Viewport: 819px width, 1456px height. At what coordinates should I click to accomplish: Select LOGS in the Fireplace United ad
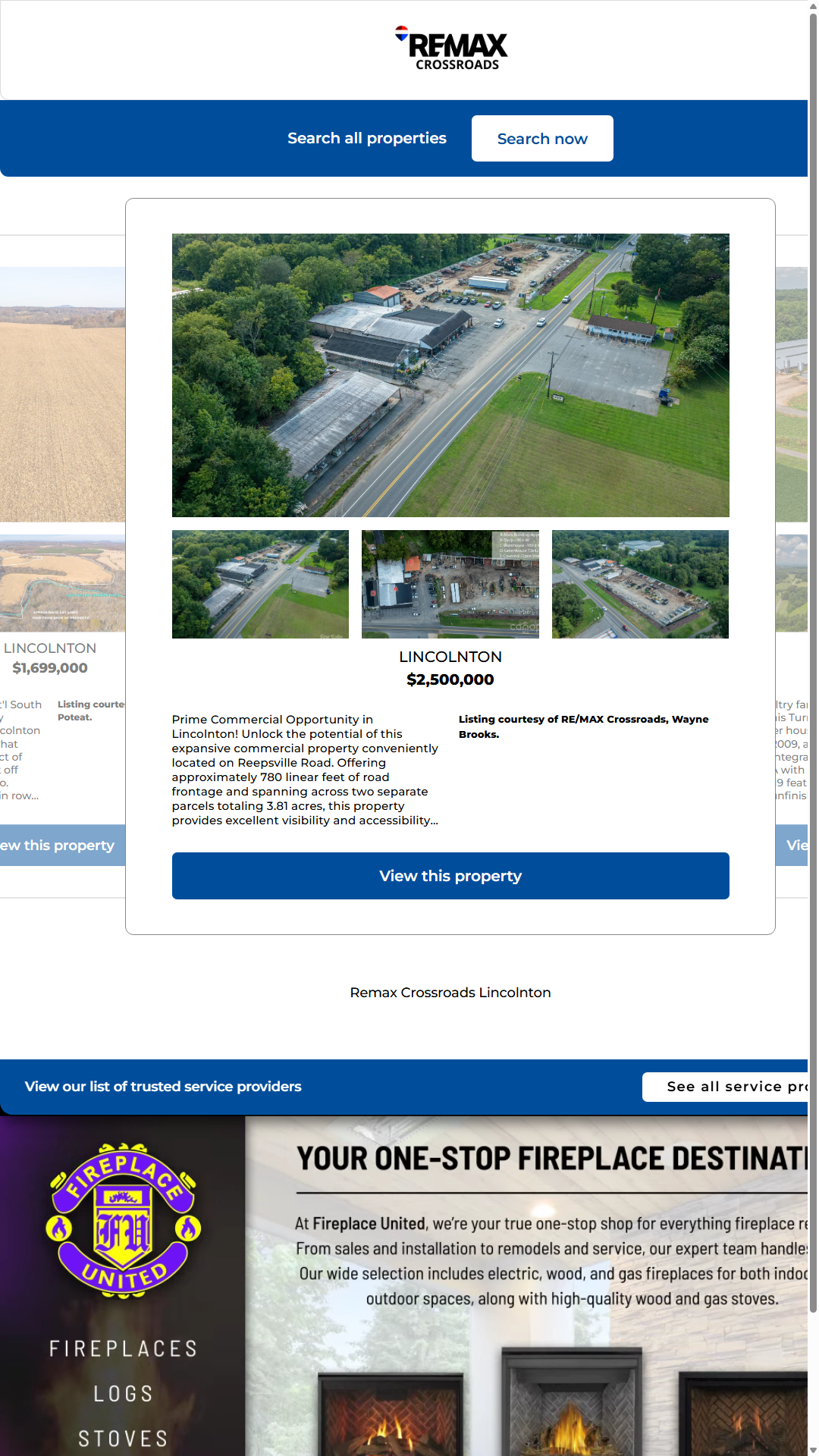point(124,1394)
